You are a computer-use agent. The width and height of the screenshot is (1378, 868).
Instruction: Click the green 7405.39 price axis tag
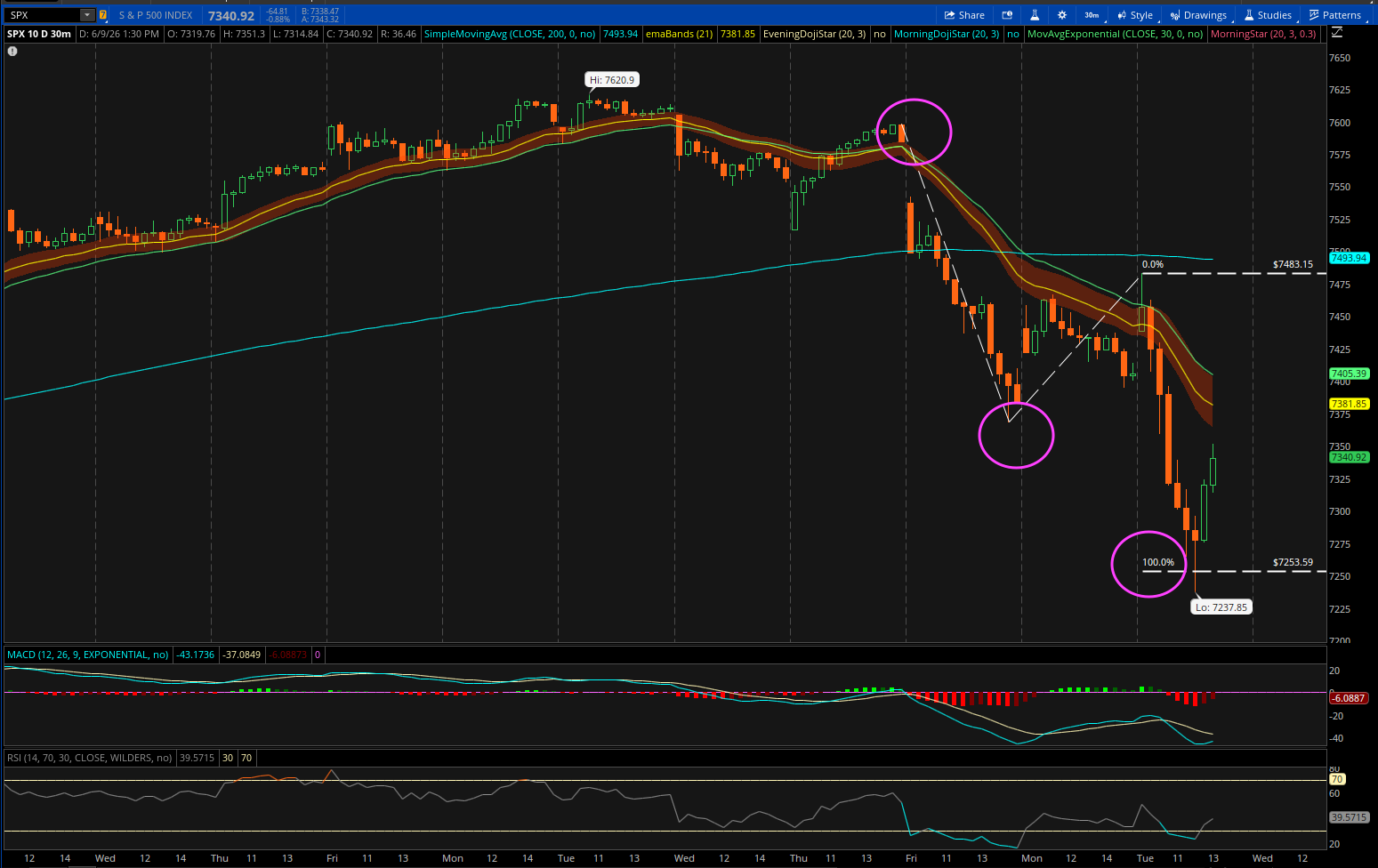pos(1349,374)
